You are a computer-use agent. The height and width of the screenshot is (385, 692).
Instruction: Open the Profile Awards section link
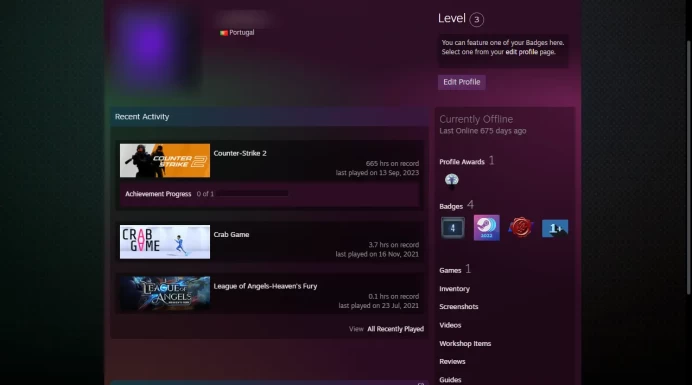(462, 162)
